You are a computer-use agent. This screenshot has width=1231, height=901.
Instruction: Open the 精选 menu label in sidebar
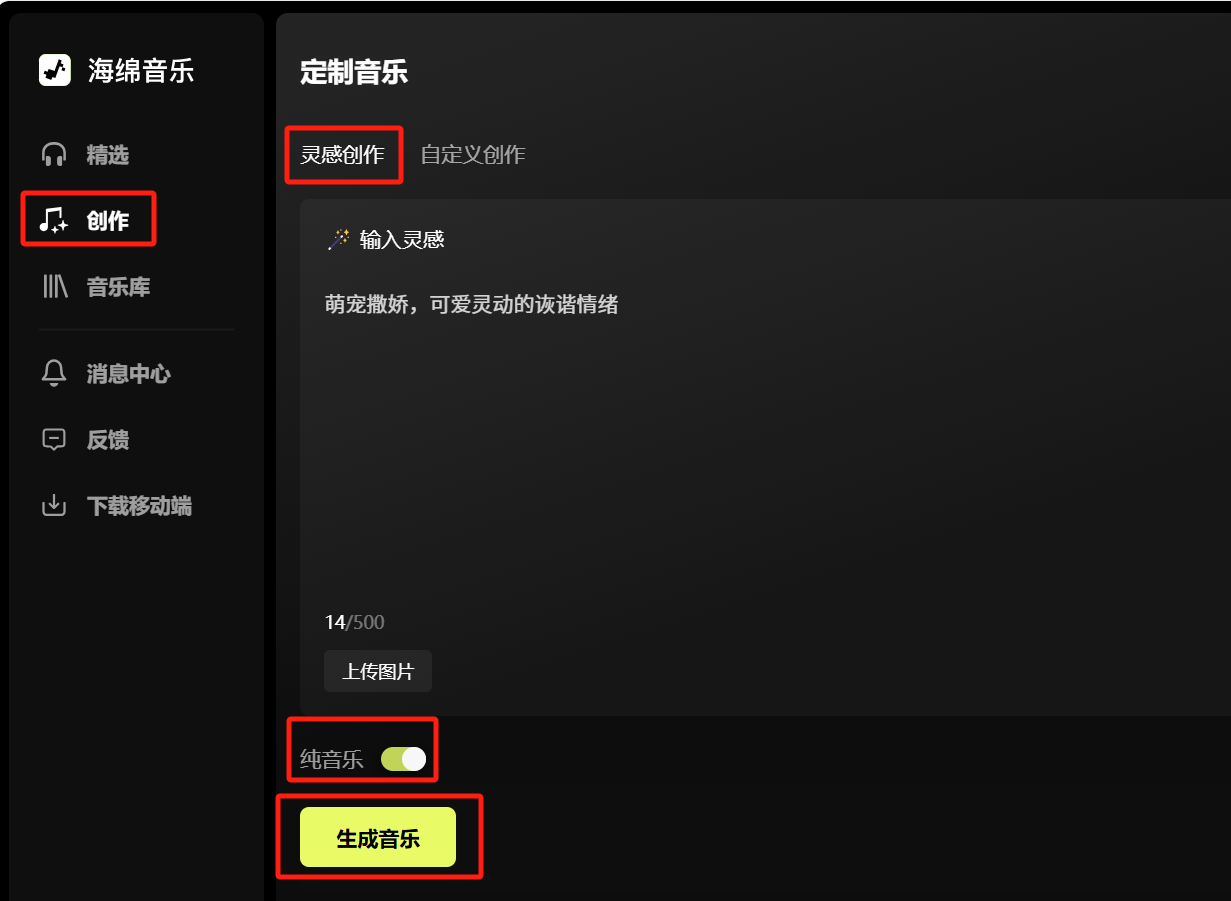[108, 155]
